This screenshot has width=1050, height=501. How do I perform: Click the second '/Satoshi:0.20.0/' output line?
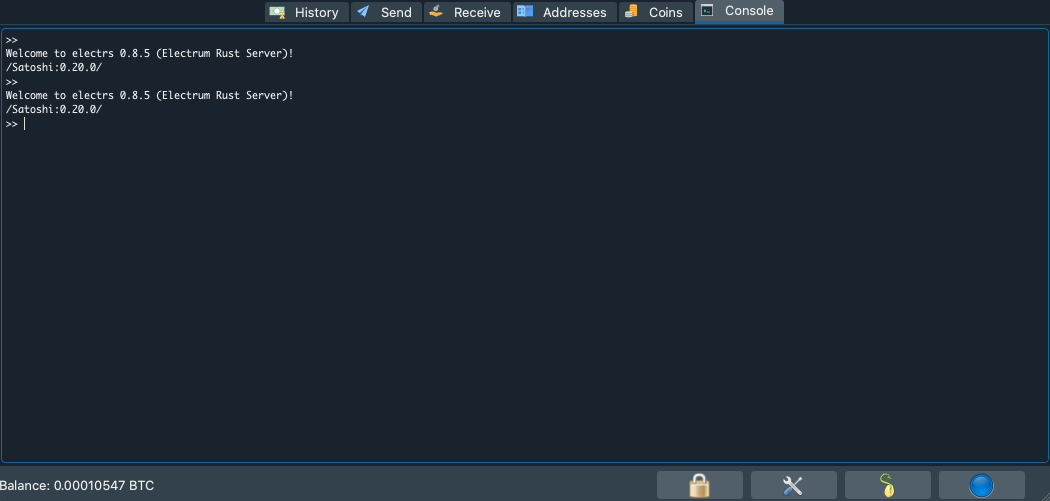(x=54, y=110)
